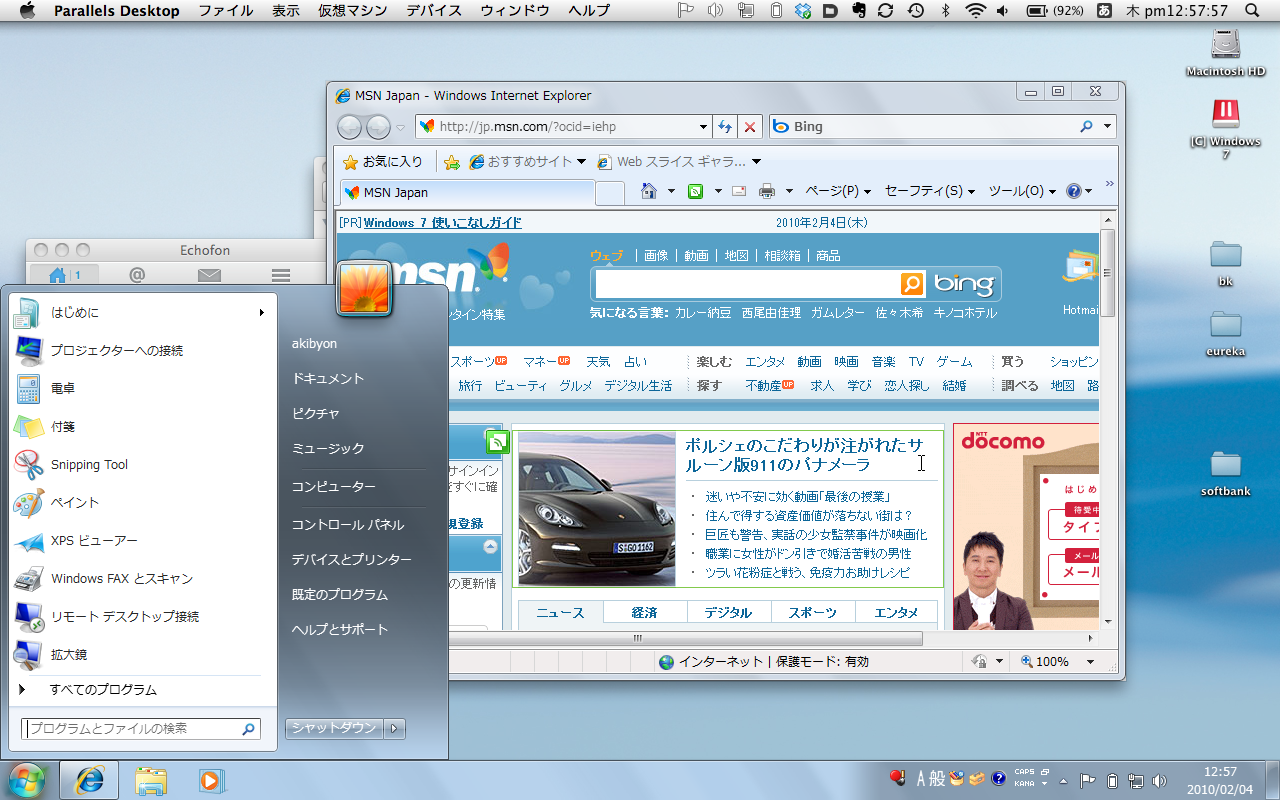This screenshot has height=800, width=1280.
Task: Open the ページ(P) menu
Action: [838, 191]
